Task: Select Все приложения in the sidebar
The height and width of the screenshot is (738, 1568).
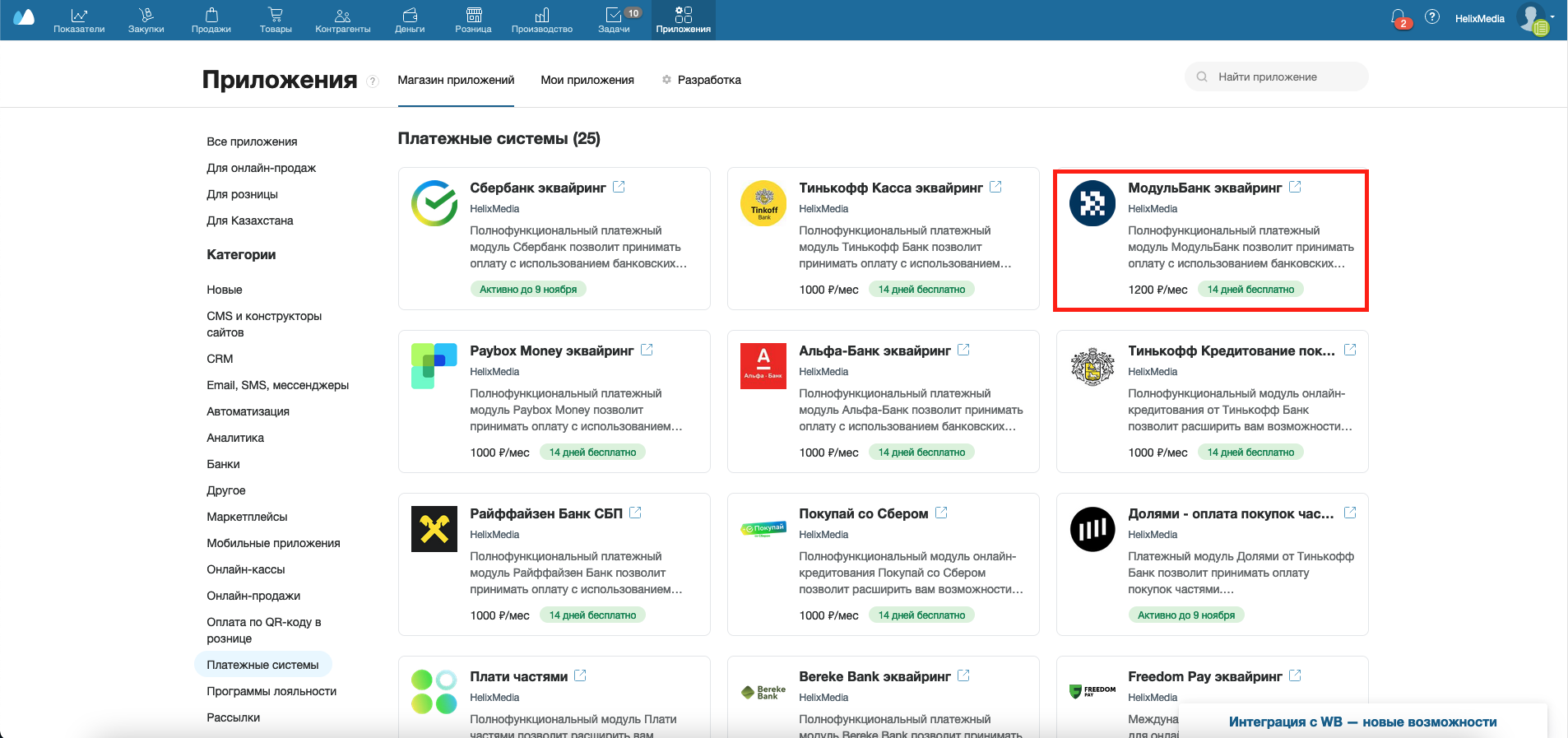Action: coord(252,142)
